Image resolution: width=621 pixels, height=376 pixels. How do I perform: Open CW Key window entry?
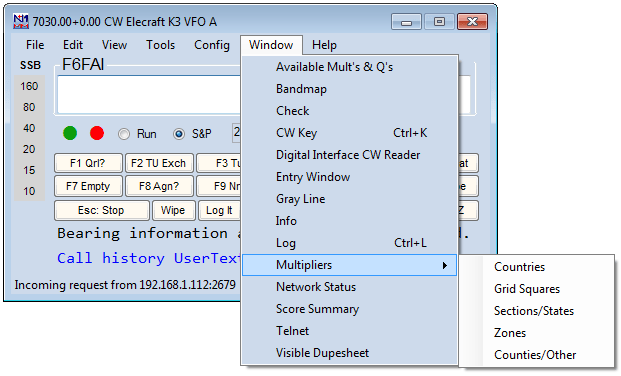[x=349, y=133]
